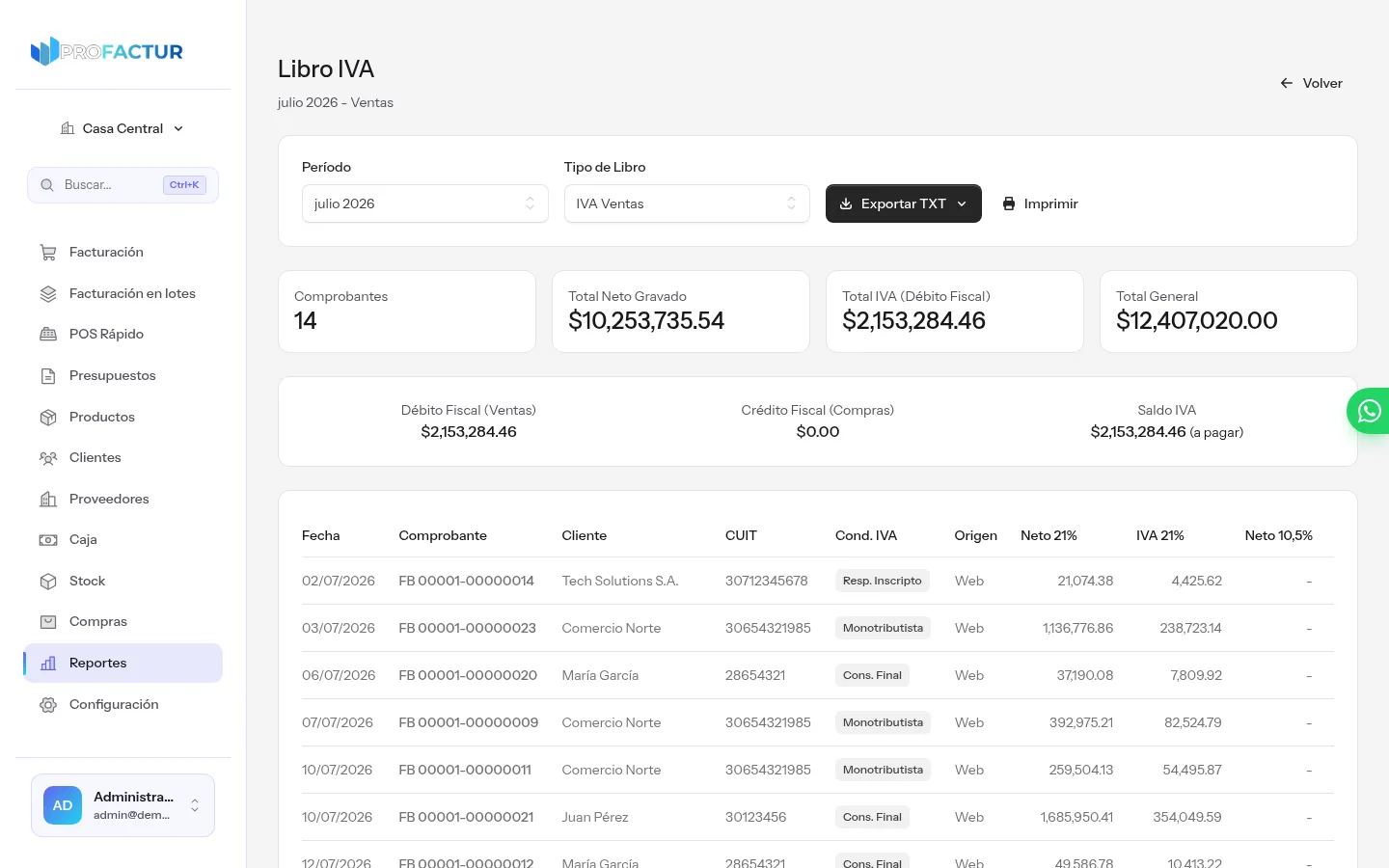Click the shopping cart icon for Facturación

[48, 253]
